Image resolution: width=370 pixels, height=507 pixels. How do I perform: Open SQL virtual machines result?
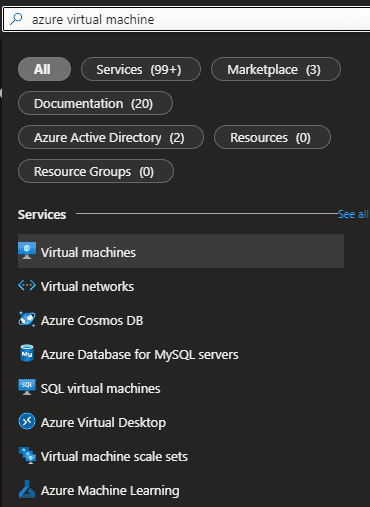click(181, 388)
